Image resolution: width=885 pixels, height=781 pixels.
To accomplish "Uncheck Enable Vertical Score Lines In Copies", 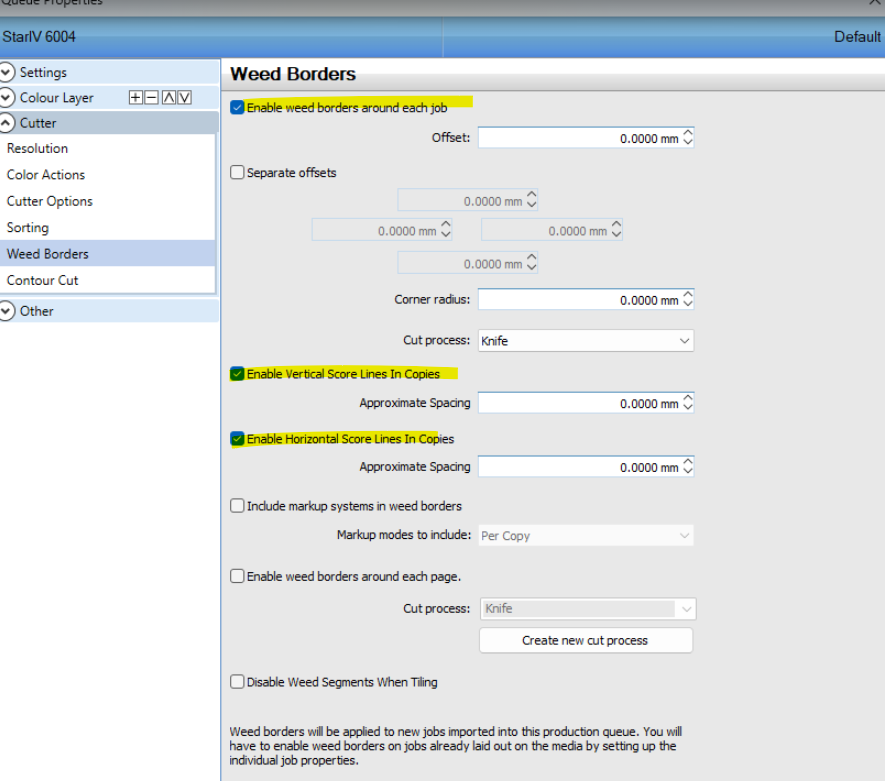I will tap(237, 374).
